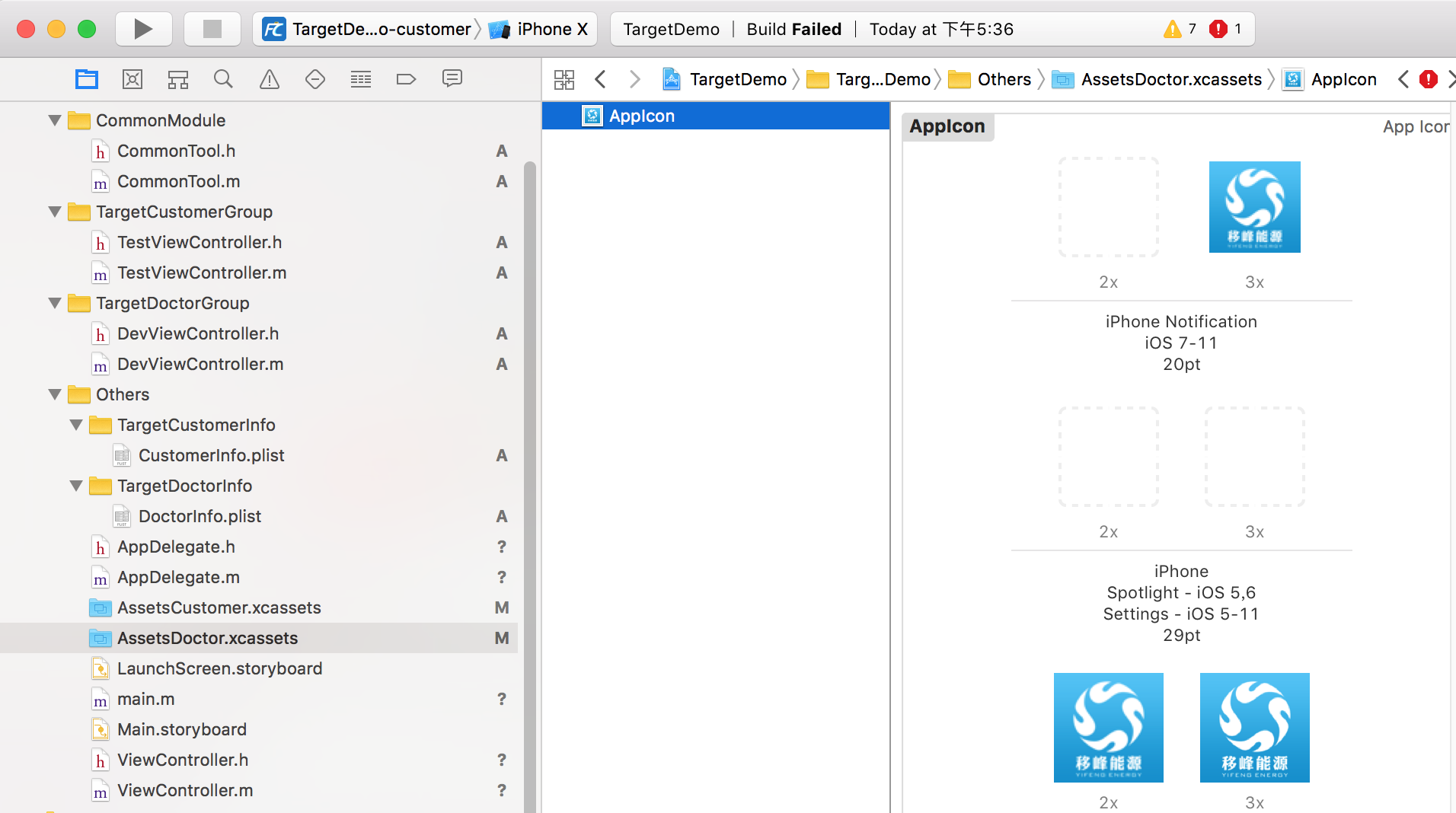Open the Project navigator
The height and width of the screenshot is (813, 1456).
pyautogui.click(x=87, y=79)
